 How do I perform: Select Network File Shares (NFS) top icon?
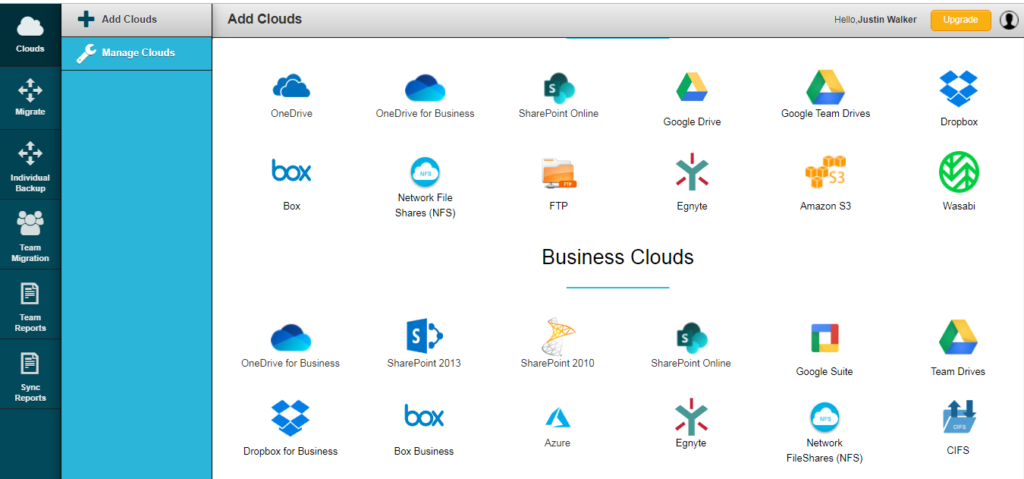coord(425,173)
